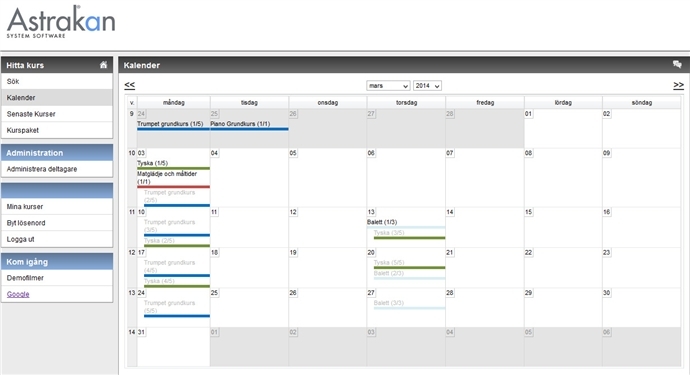Click the Astrakan logo
This screenshot has width=690, height=375.
(x=61, y=22)
